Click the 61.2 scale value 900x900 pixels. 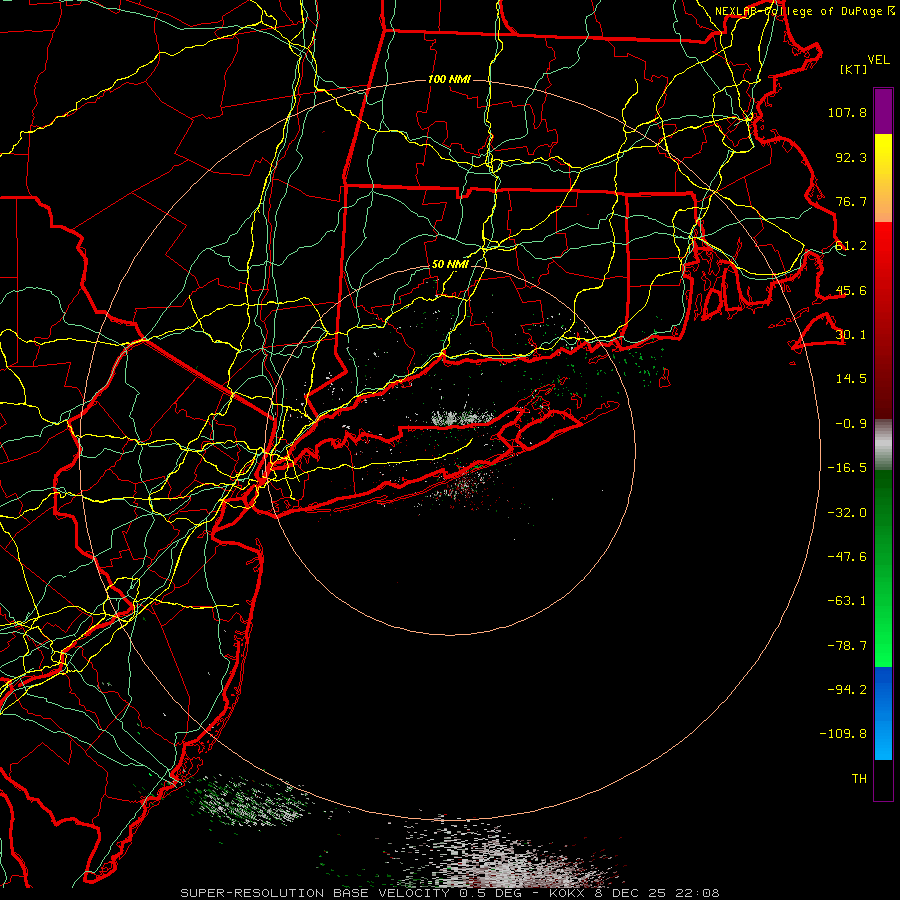851,246
